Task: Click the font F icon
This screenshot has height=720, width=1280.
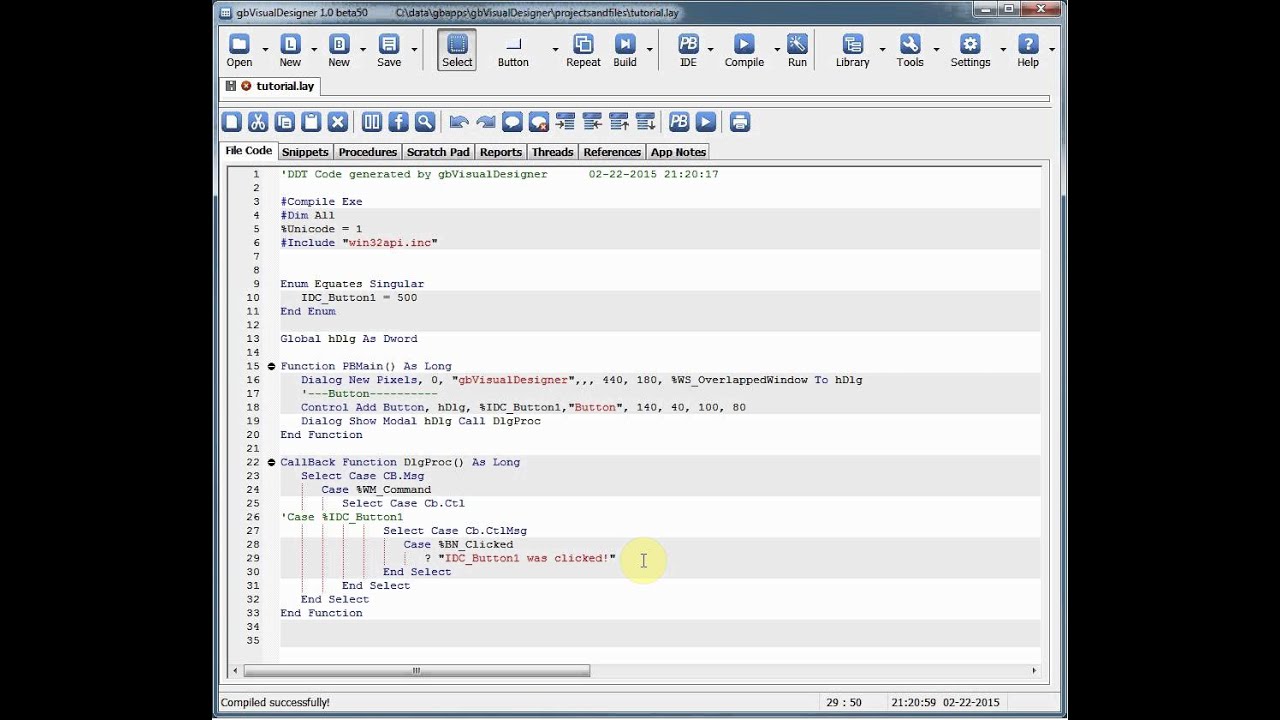Action: pos(398,122)
